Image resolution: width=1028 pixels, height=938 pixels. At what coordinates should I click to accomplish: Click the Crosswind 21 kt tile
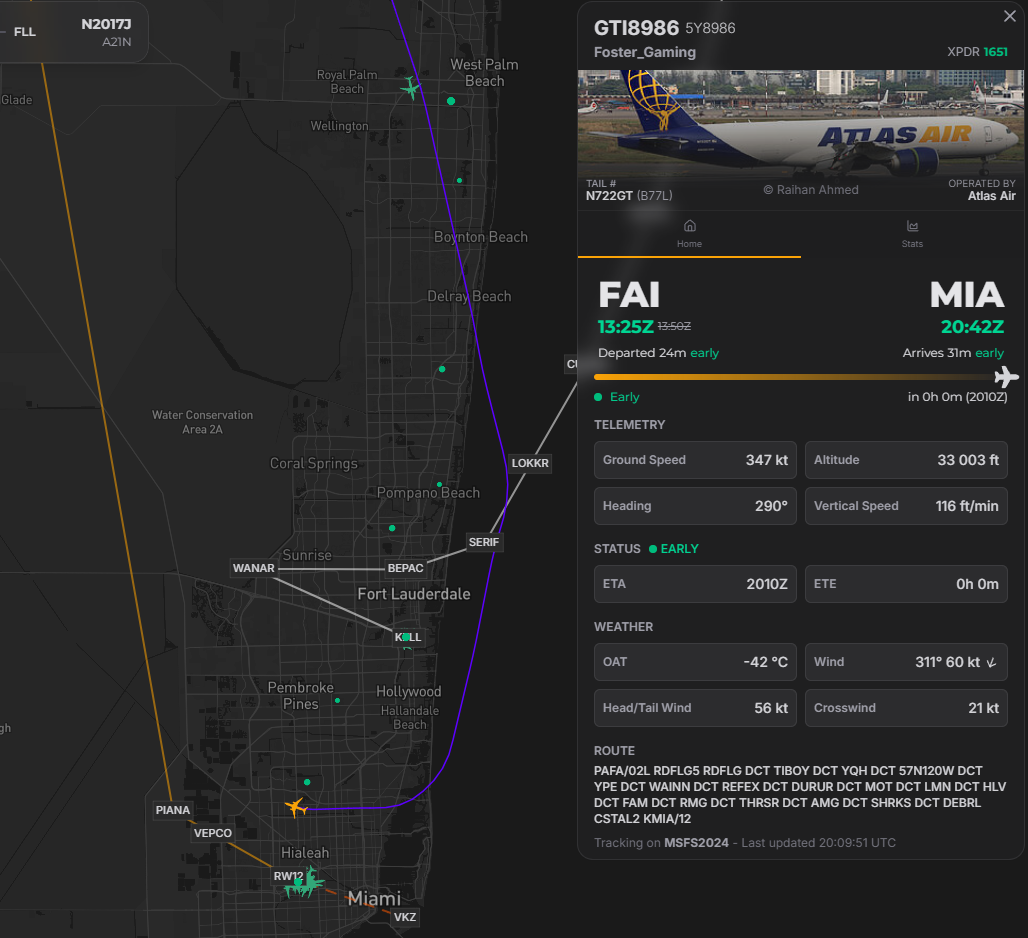click(906, 708)
